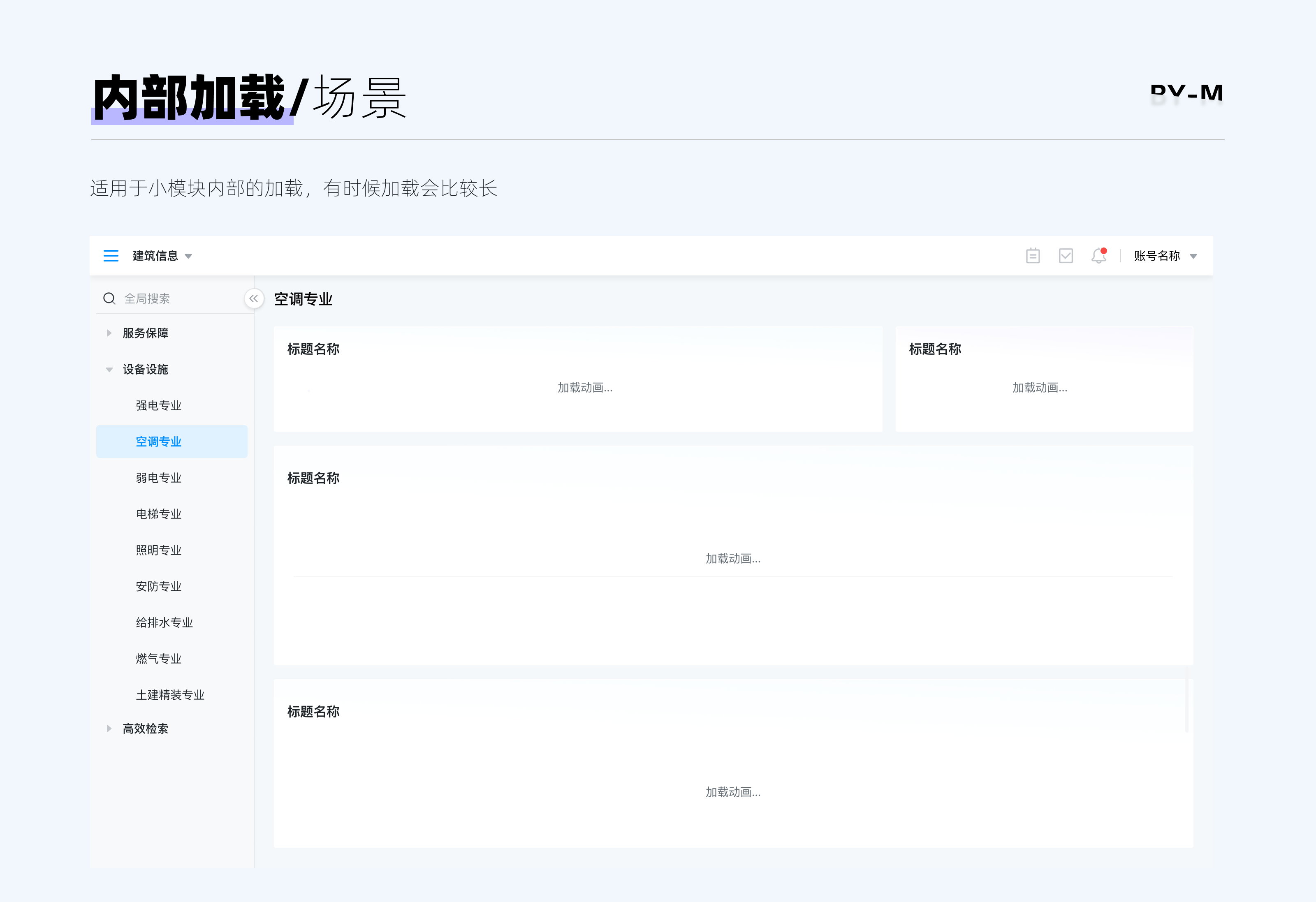Select the 空调专业 menu item
This screenshot has height=902, width=1316.
(x=159, y=442)
